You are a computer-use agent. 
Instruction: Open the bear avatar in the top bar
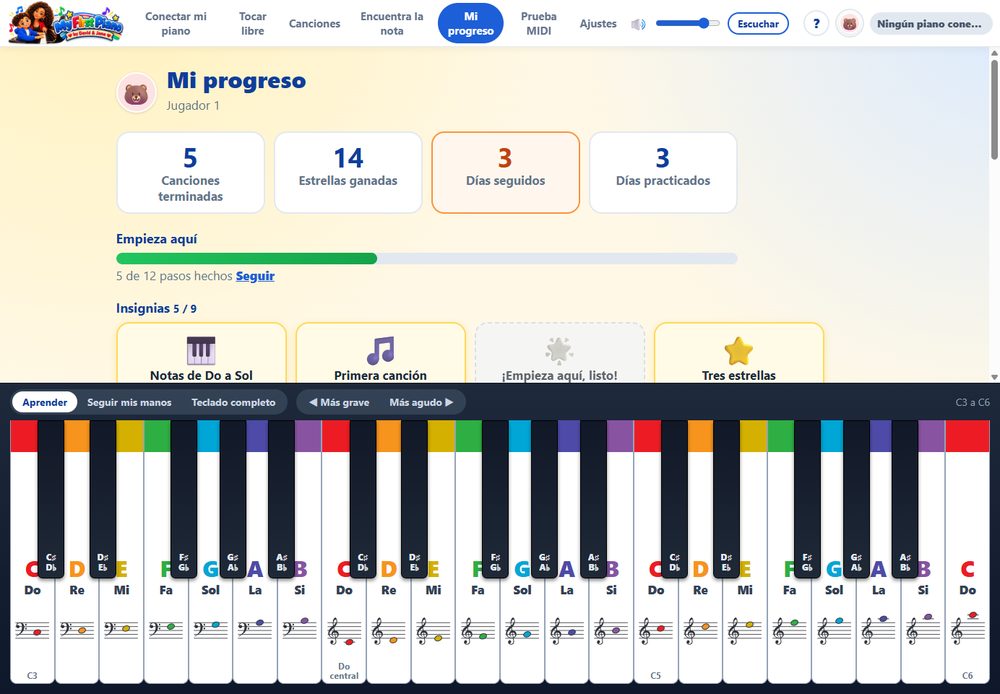tap(849, 24)
